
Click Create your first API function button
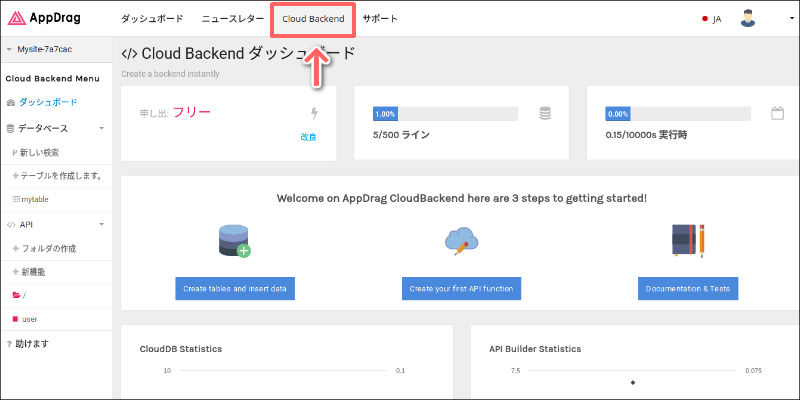click(461, 289)
